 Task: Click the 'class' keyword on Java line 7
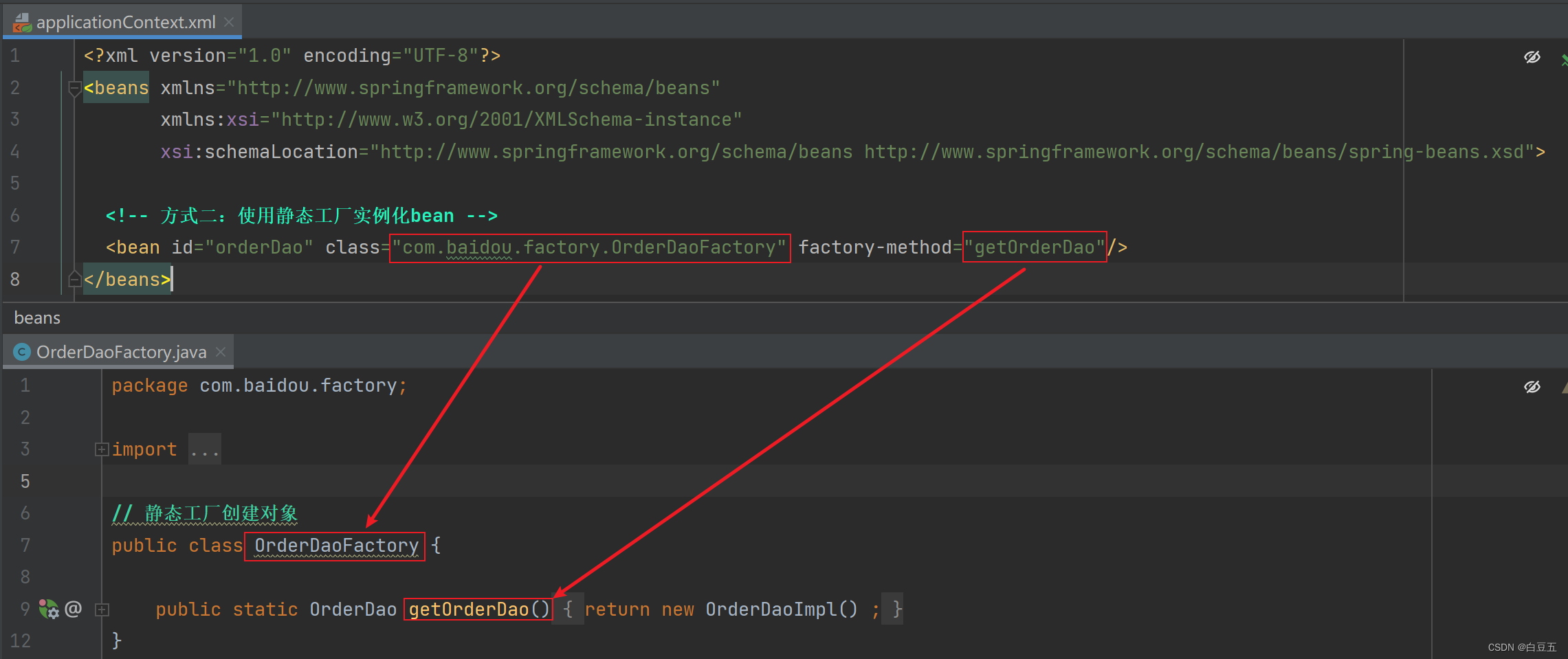pyautogui.click(x=216, y=546)
